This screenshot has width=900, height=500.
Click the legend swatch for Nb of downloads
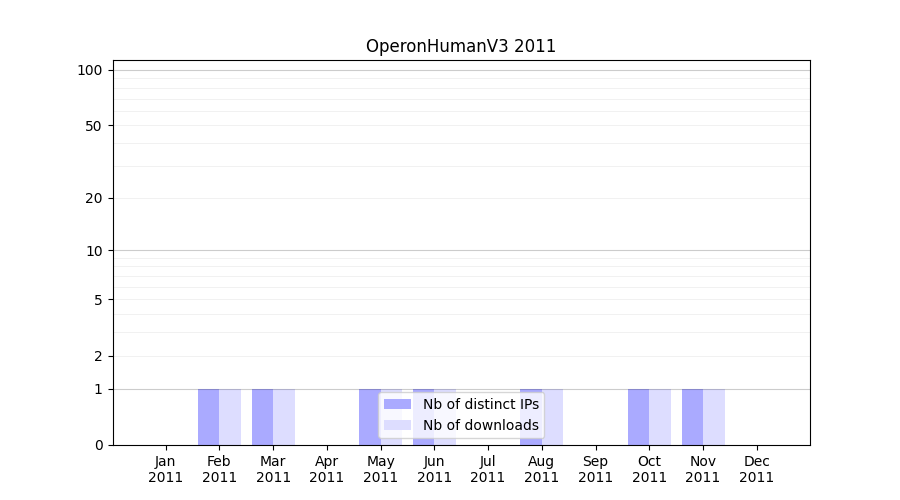click(397, 425)
